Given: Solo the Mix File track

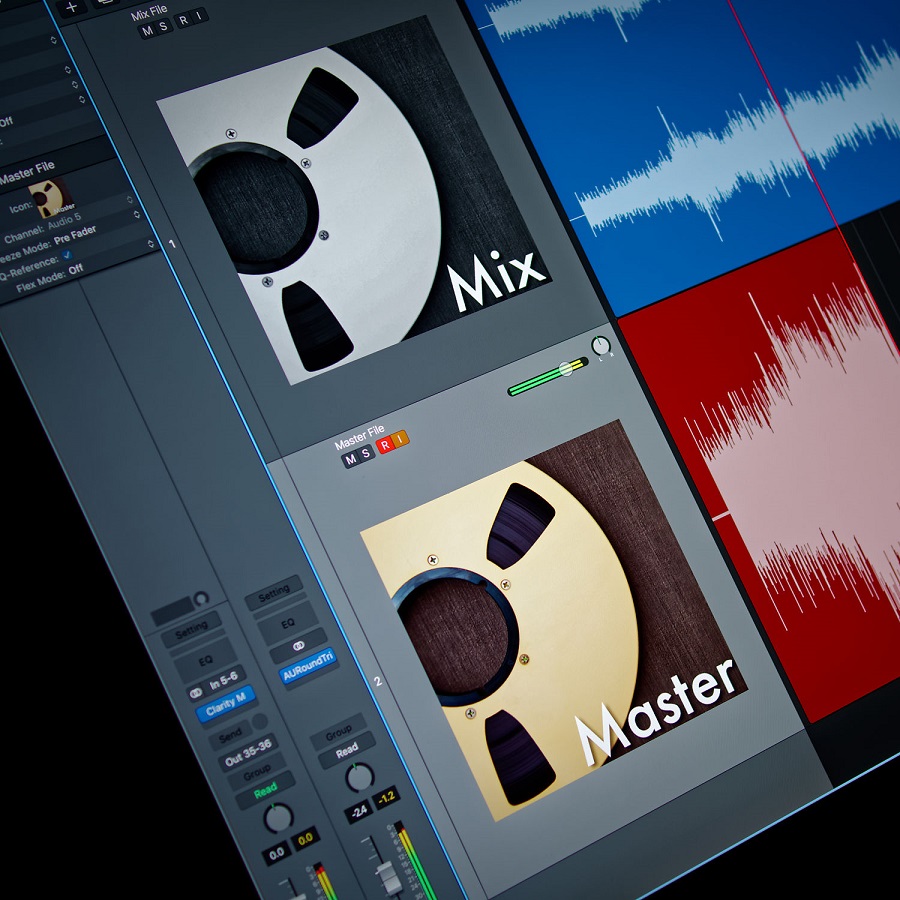Looking at the screenshot, I should pyautogui.click(x=163, y=26).
